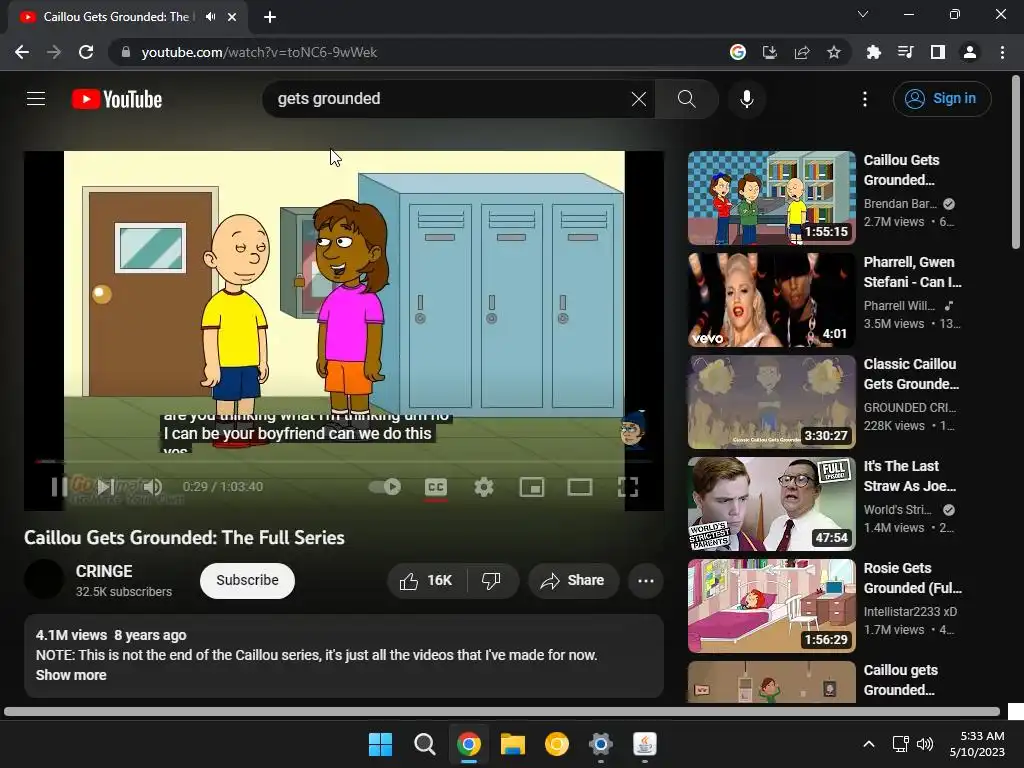Image resolution: width=1024 pixels, height=768 pixels.
Task: Share this video
Action: click(x=573, y=581)
